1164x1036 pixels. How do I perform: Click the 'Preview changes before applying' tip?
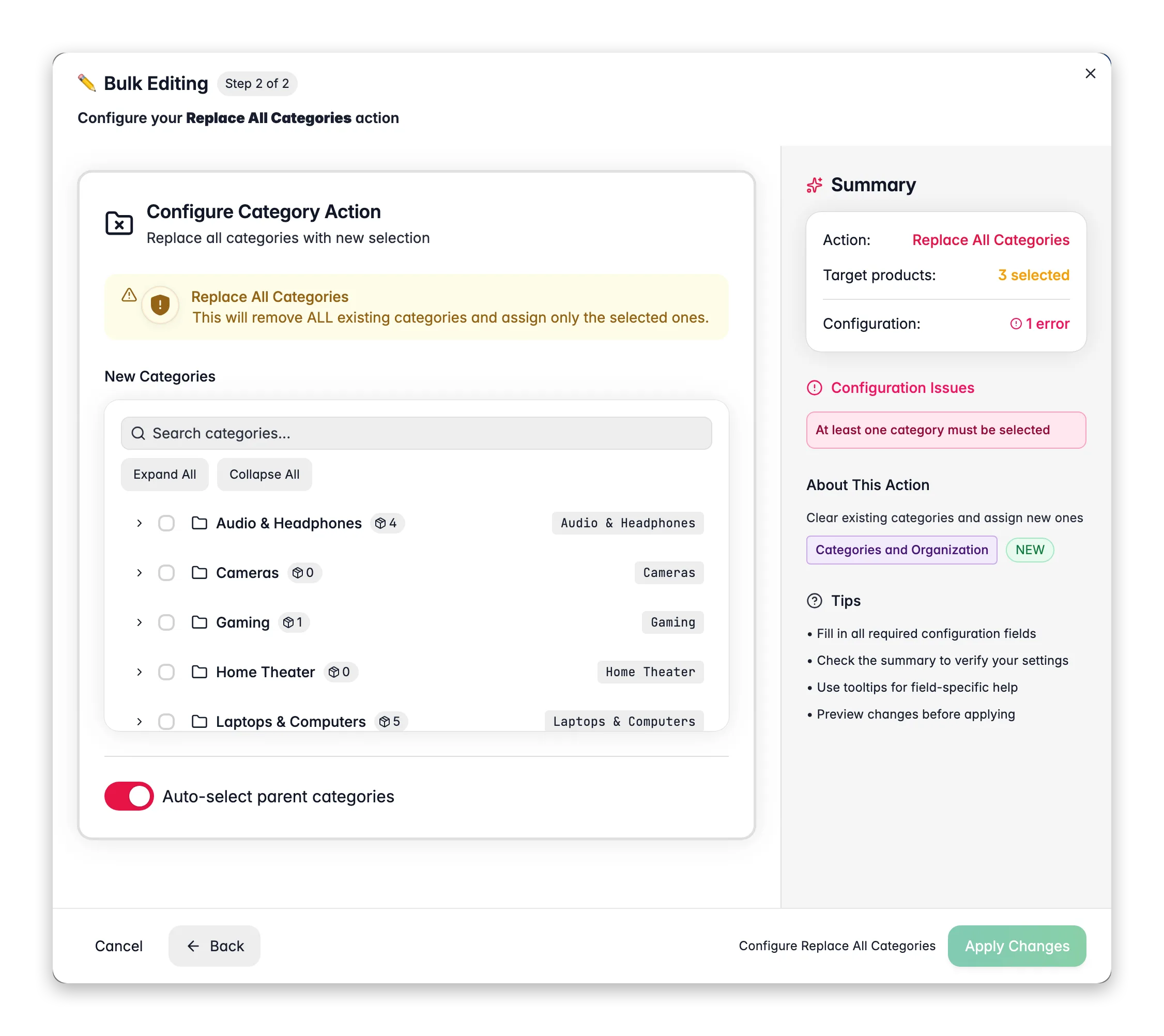tap(916, 714)
